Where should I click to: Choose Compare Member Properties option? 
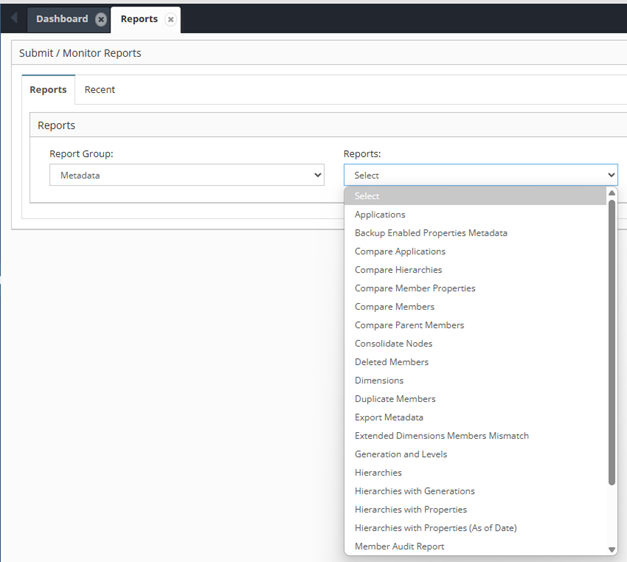(x=475, y=288)
